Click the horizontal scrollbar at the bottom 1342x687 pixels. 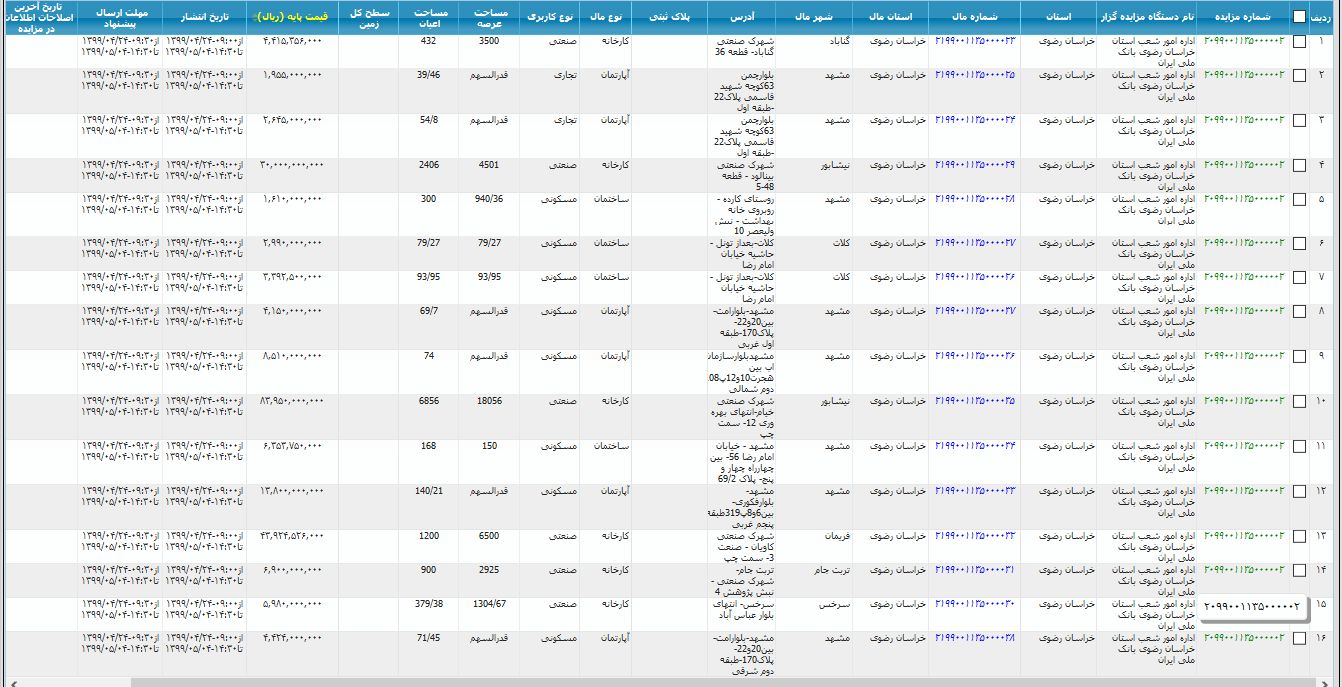(670, 682)
